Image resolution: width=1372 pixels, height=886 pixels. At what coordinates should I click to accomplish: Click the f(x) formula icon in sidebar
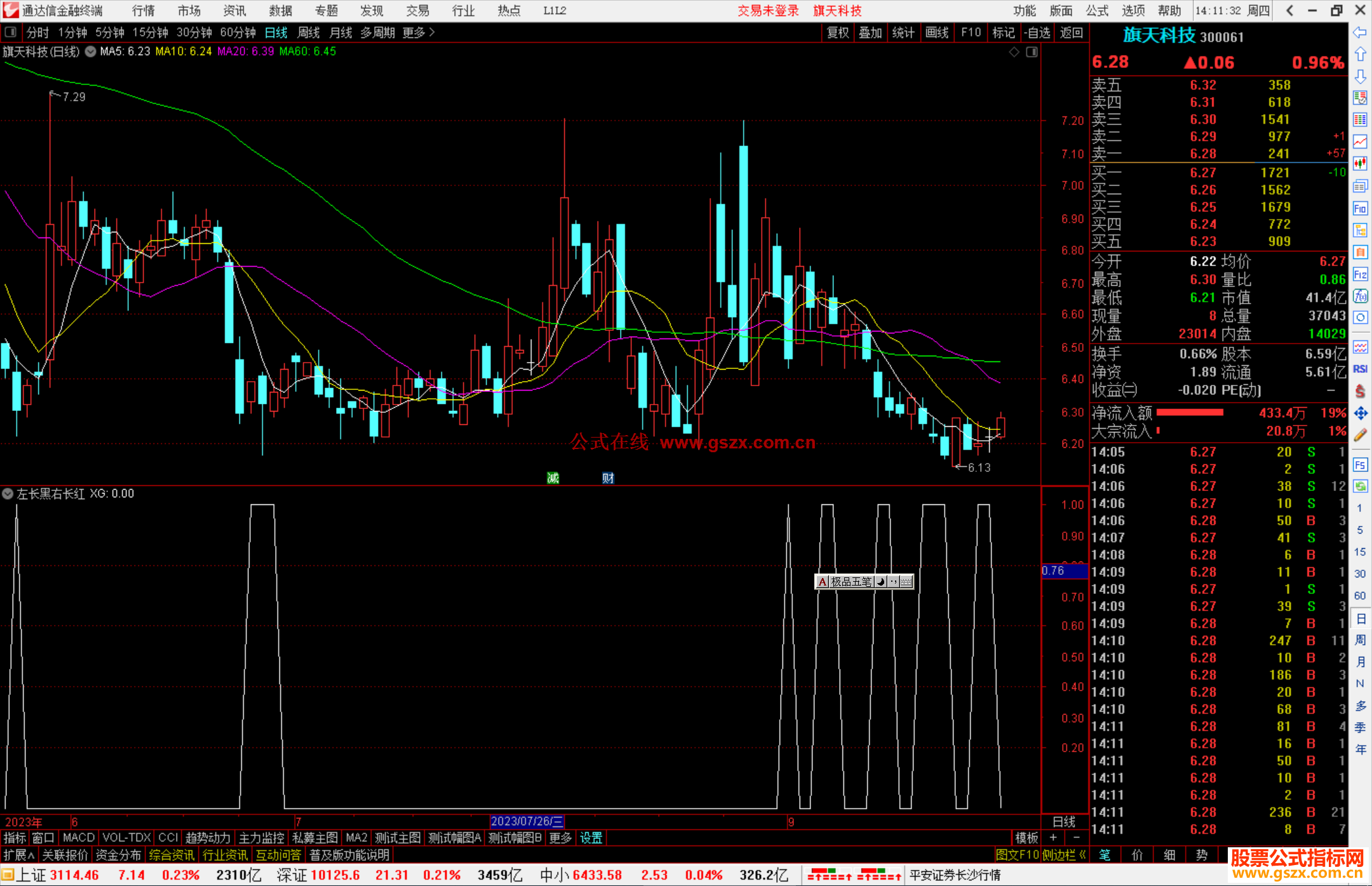(1360, 296)
